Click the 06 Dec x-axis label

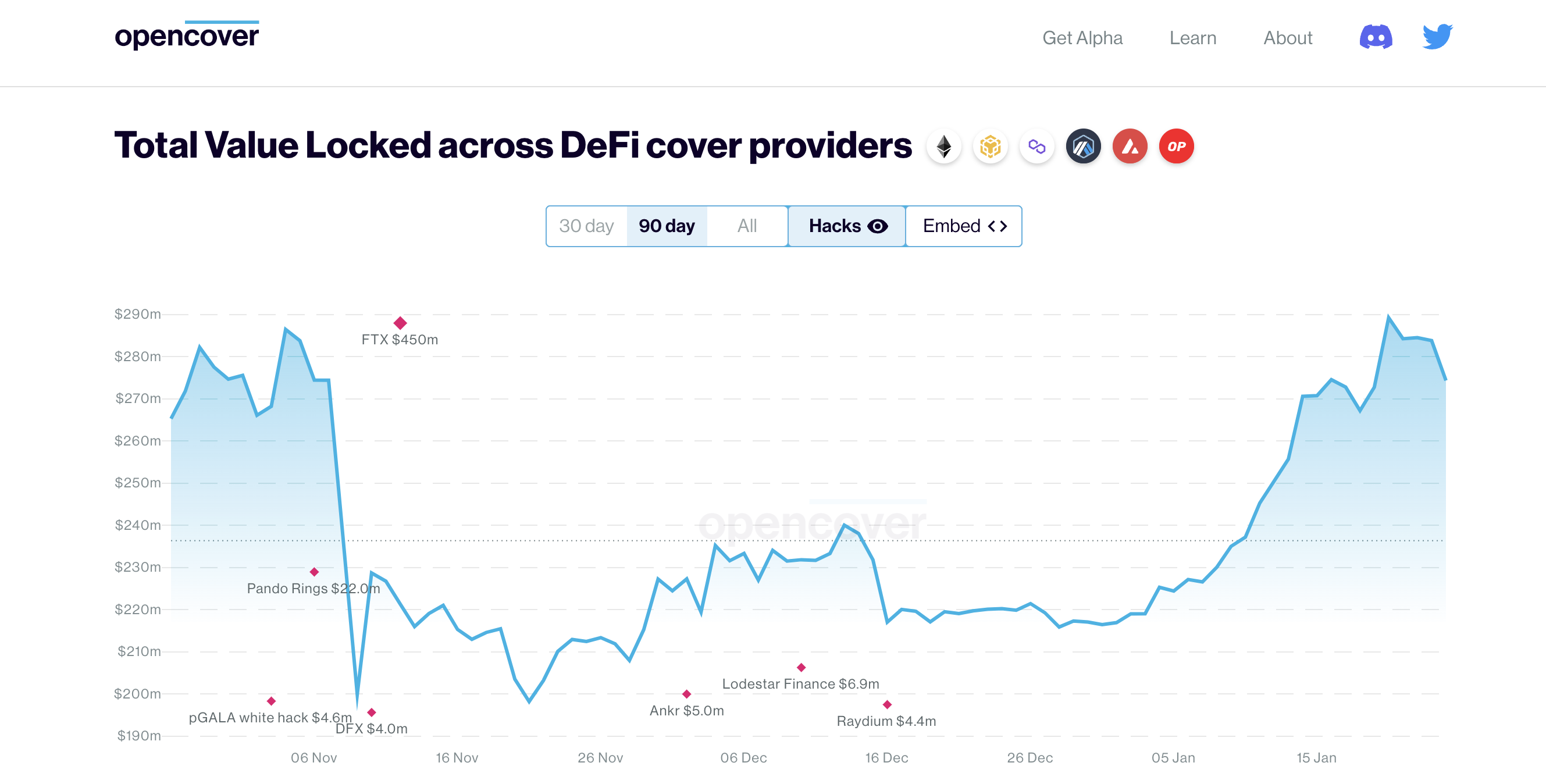click(x=743, y=758)
